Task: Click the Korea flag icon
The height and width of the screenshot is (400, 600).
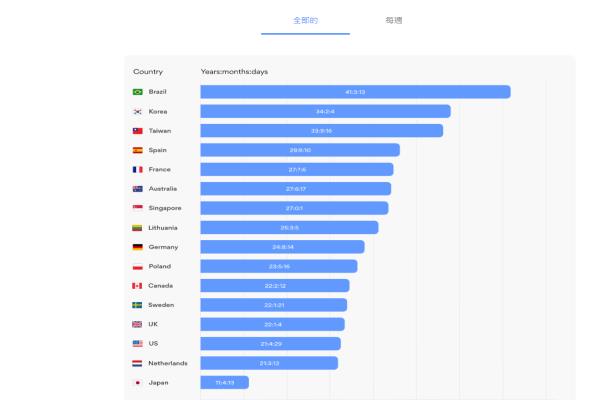Action: pyautogui.click(x=138, y=111)
